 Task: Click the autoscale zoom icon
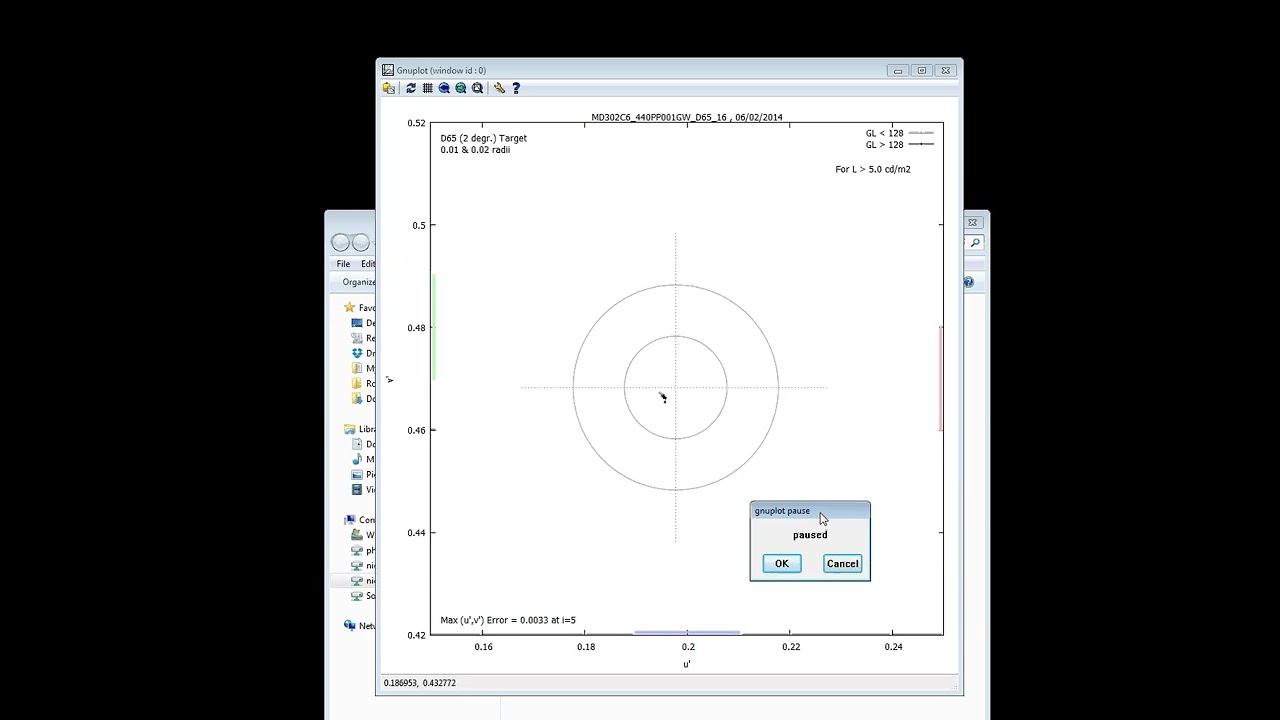click(478, 88)
